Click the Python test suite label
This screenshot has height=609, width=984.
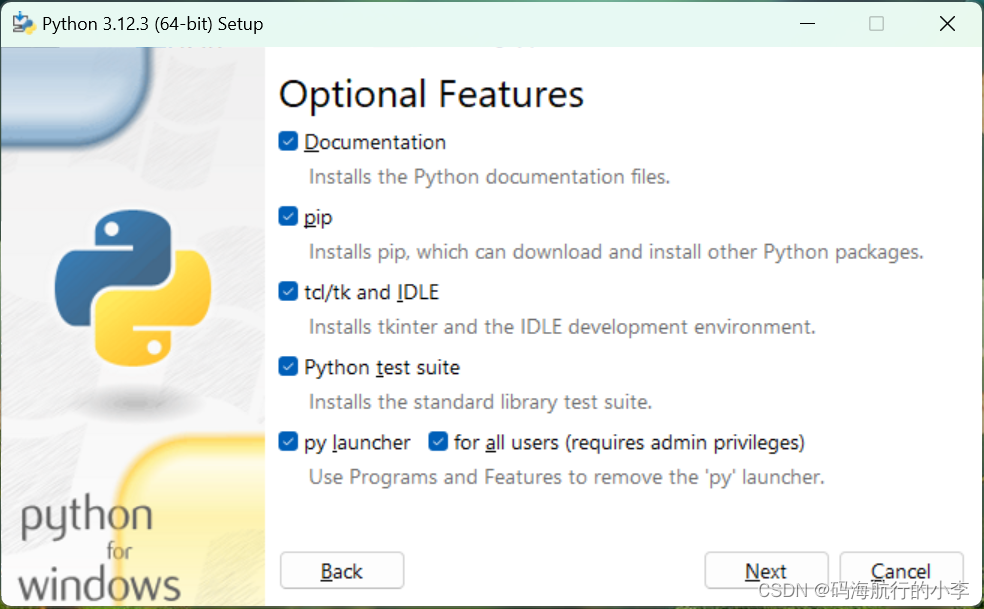tap(382, 368)
